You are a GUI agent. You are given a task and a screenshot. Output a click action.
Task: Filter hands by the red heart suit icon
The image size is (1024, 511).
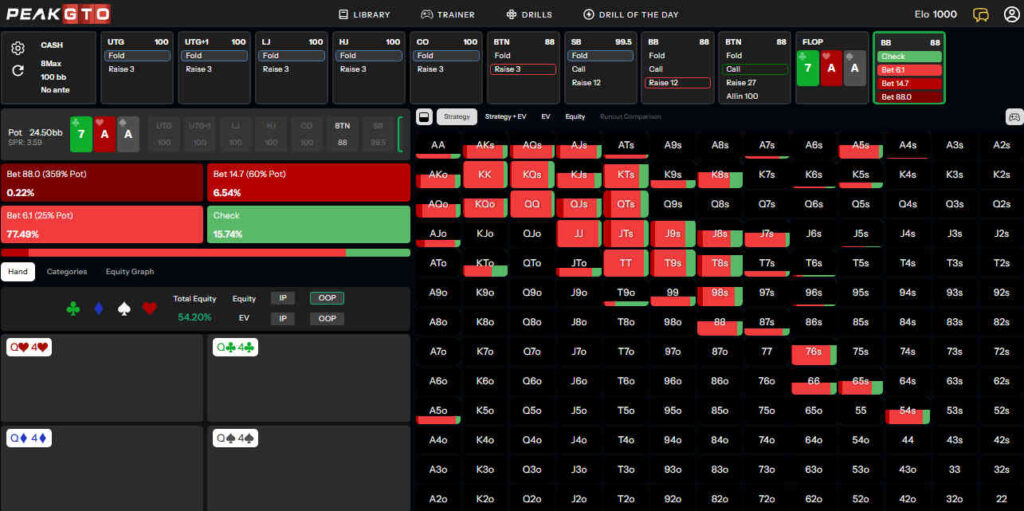coord(149,308)
